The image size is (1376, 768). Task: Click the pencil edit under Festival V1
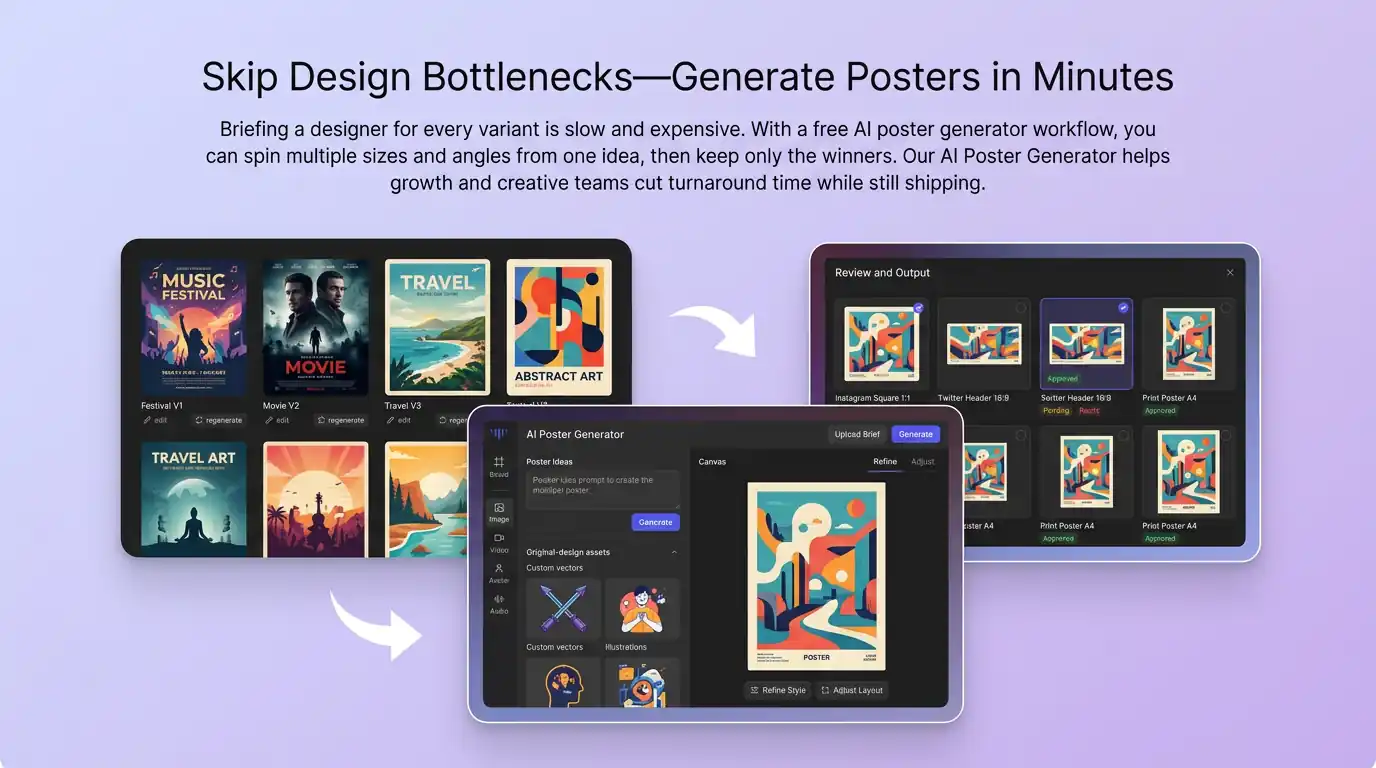(x=153, y=420)
